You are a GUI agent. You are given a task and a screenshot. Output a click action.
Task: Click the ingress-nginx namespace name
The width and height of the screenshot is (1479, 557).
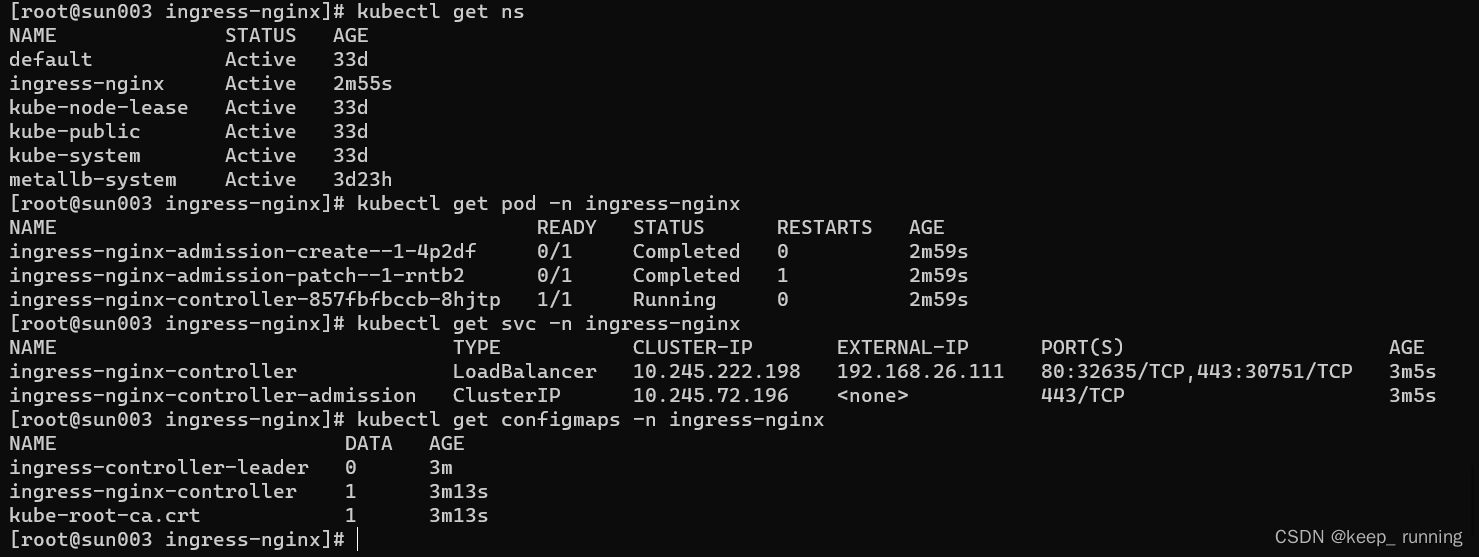(87, 84)
